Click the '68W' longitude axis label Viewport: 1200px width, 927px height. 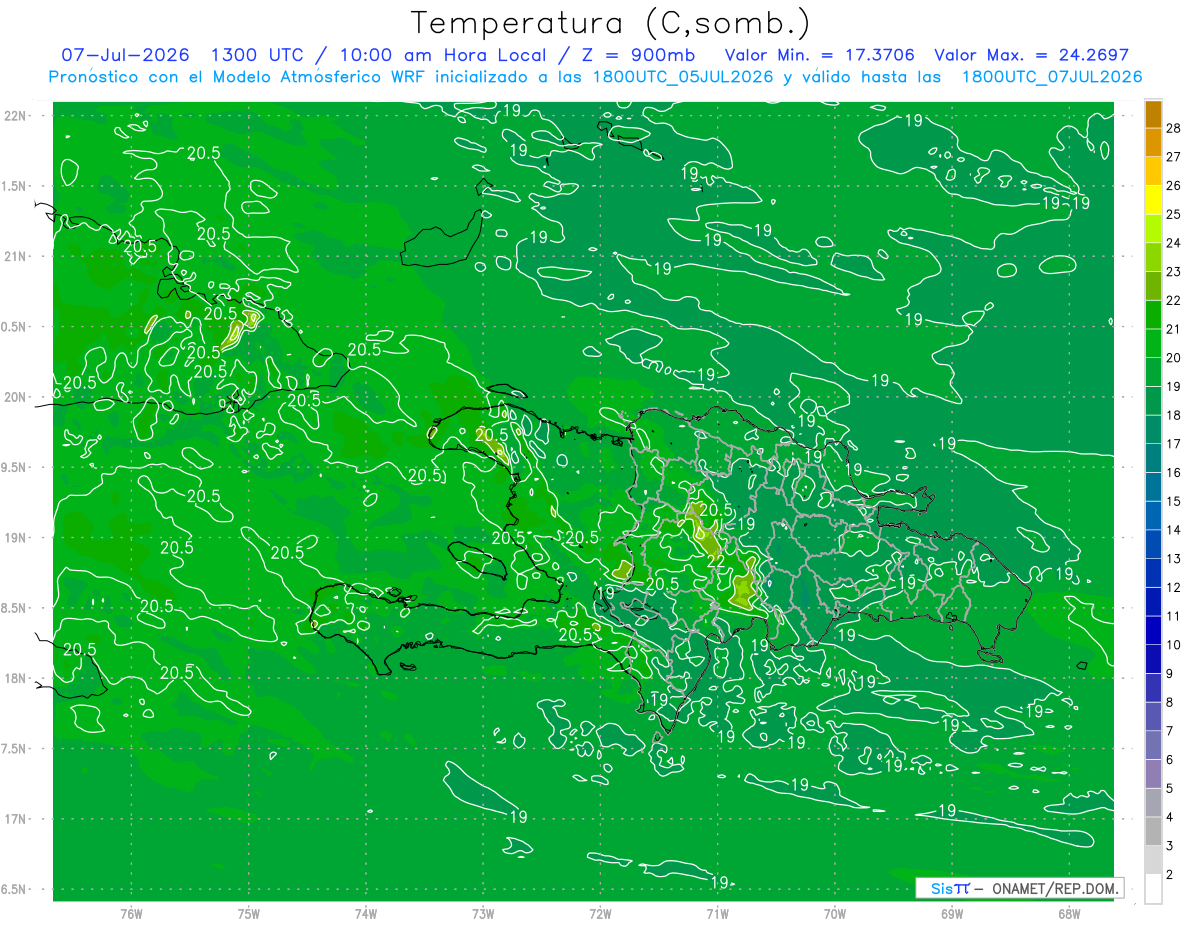1068,913
